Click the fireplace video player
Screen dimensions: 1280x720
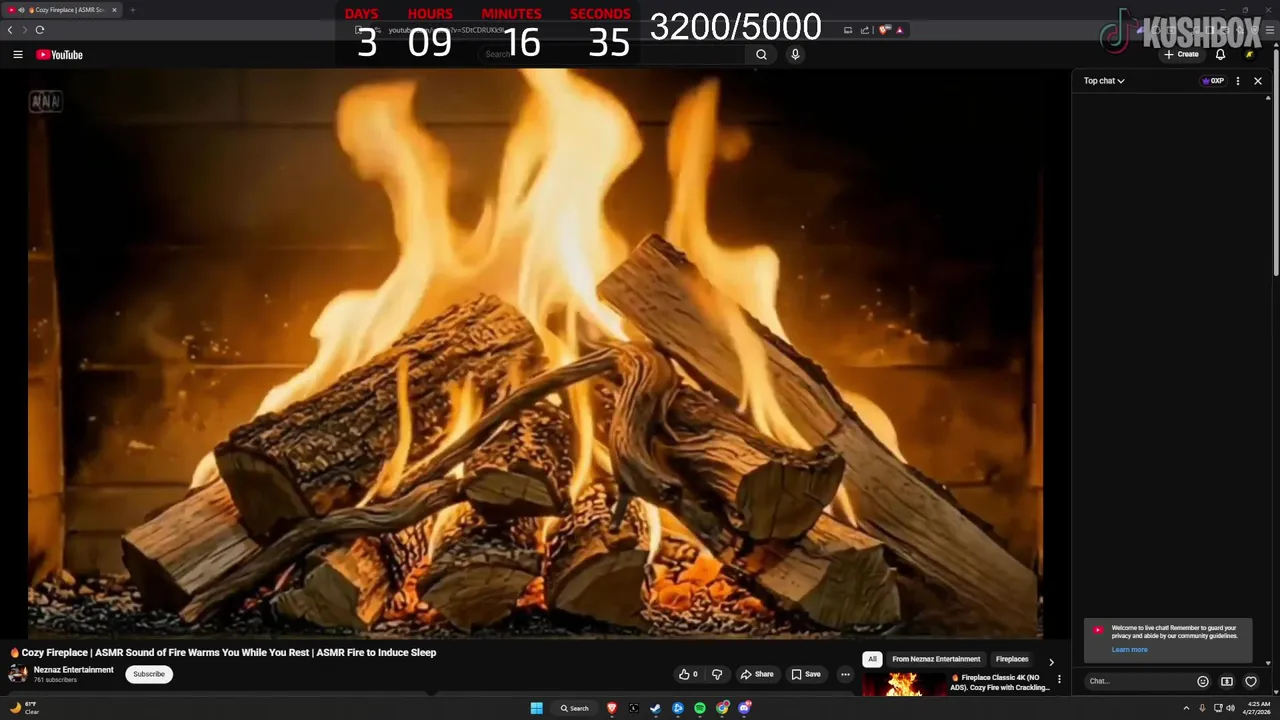point(535,355)
